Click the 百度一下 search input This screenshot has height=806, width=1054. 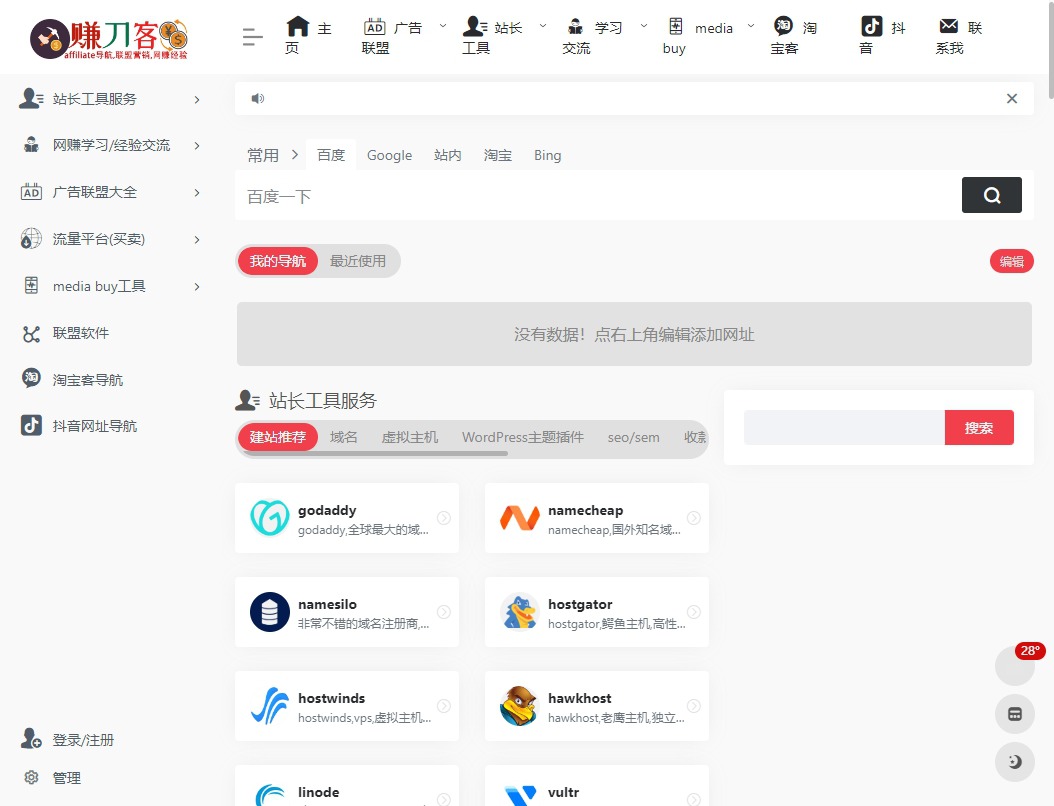pos(598,196)
